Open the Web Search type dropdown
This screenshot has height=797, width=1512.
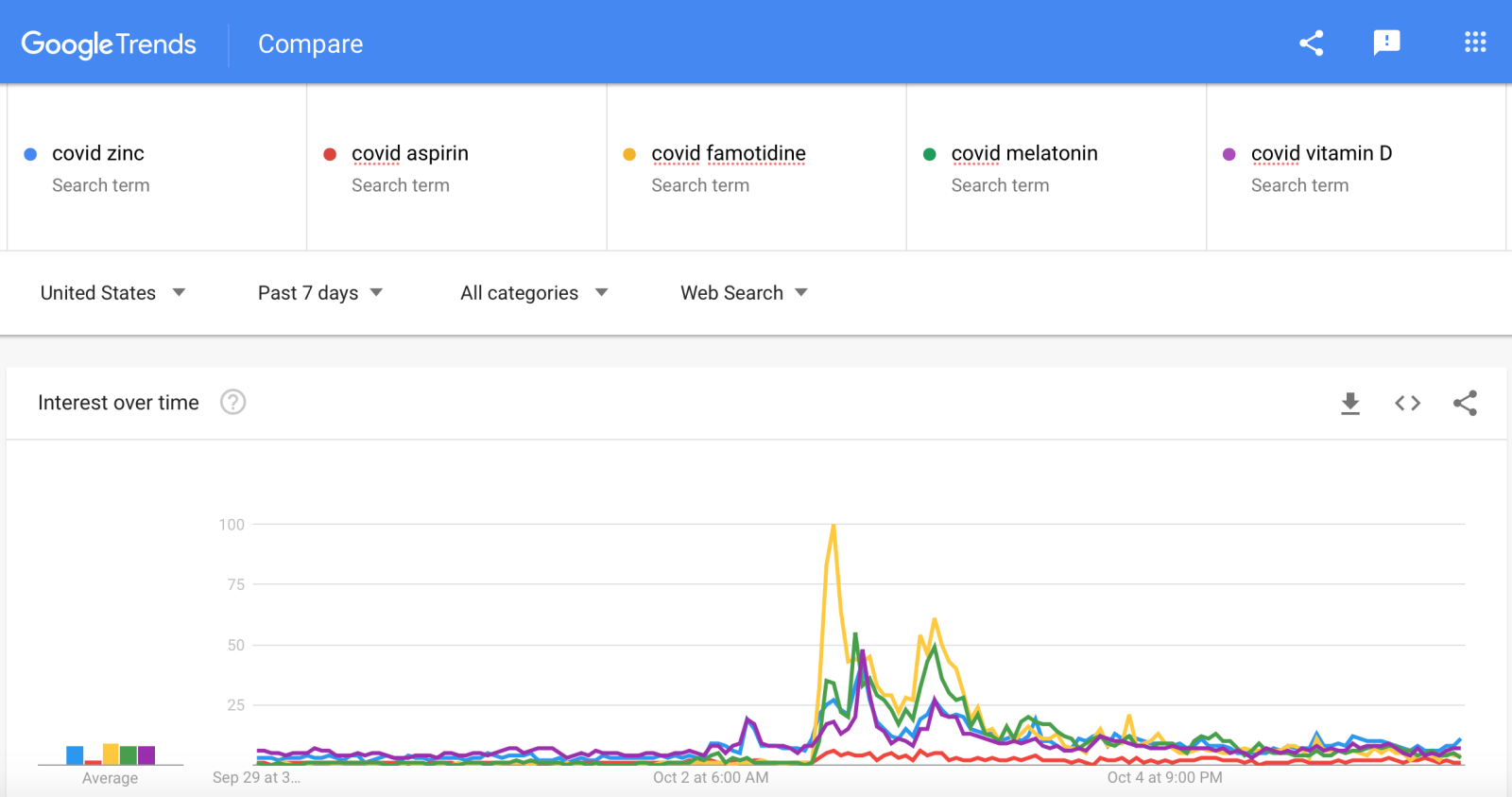tap(744, 293)
